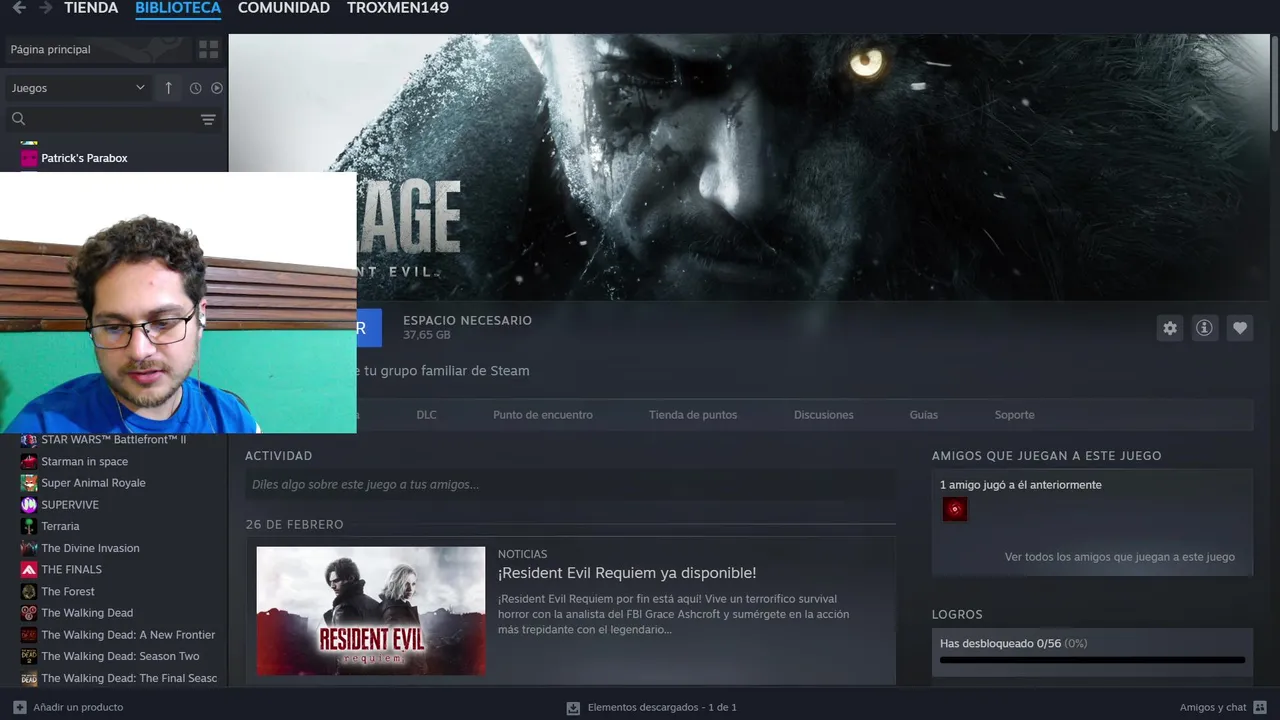1280x720 pixels.
Task: Open friends chat icon at bottom right
Action: [1260, 707]
